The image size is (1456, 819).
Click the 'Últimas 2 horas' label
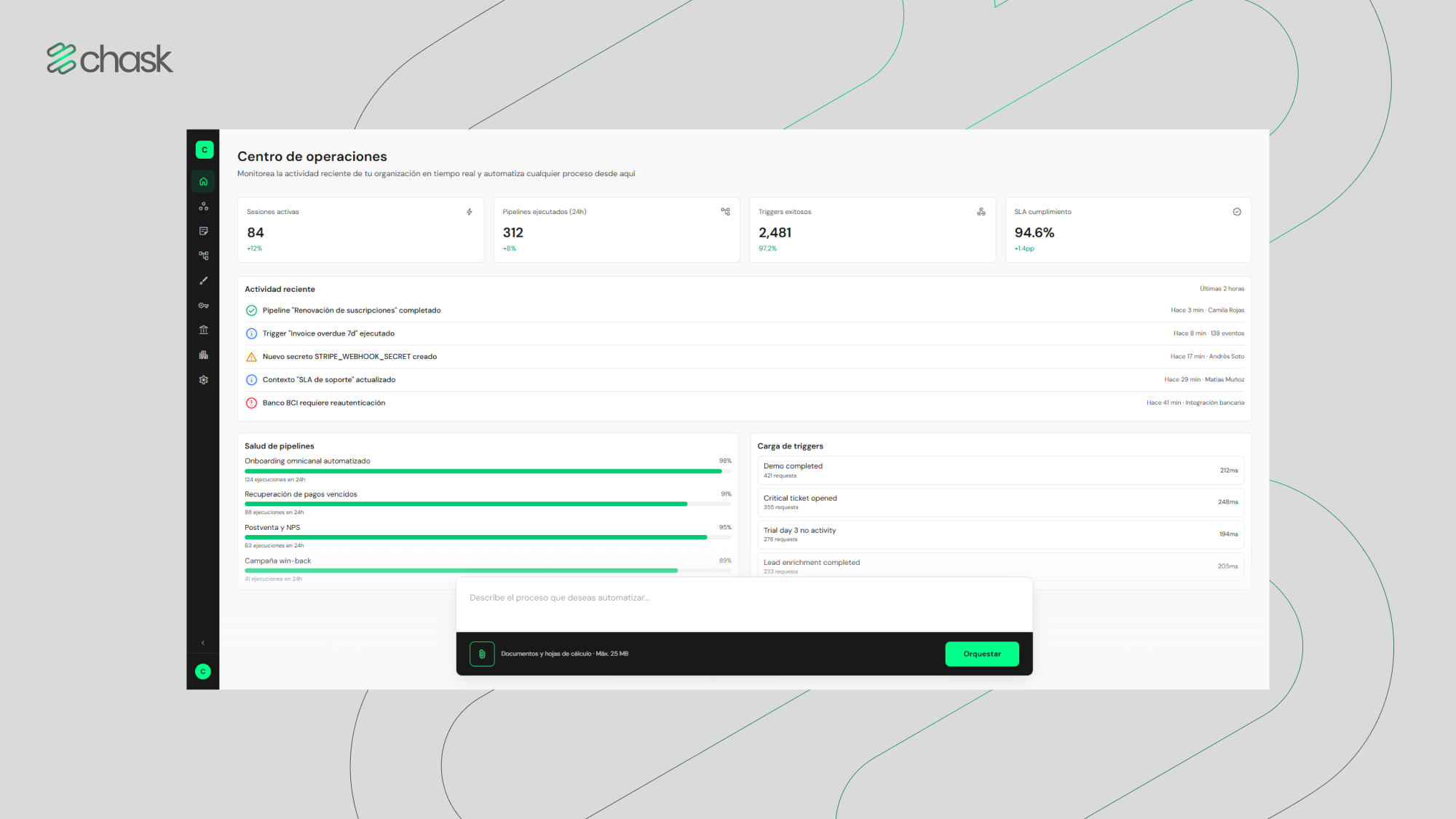point(1222,289)
